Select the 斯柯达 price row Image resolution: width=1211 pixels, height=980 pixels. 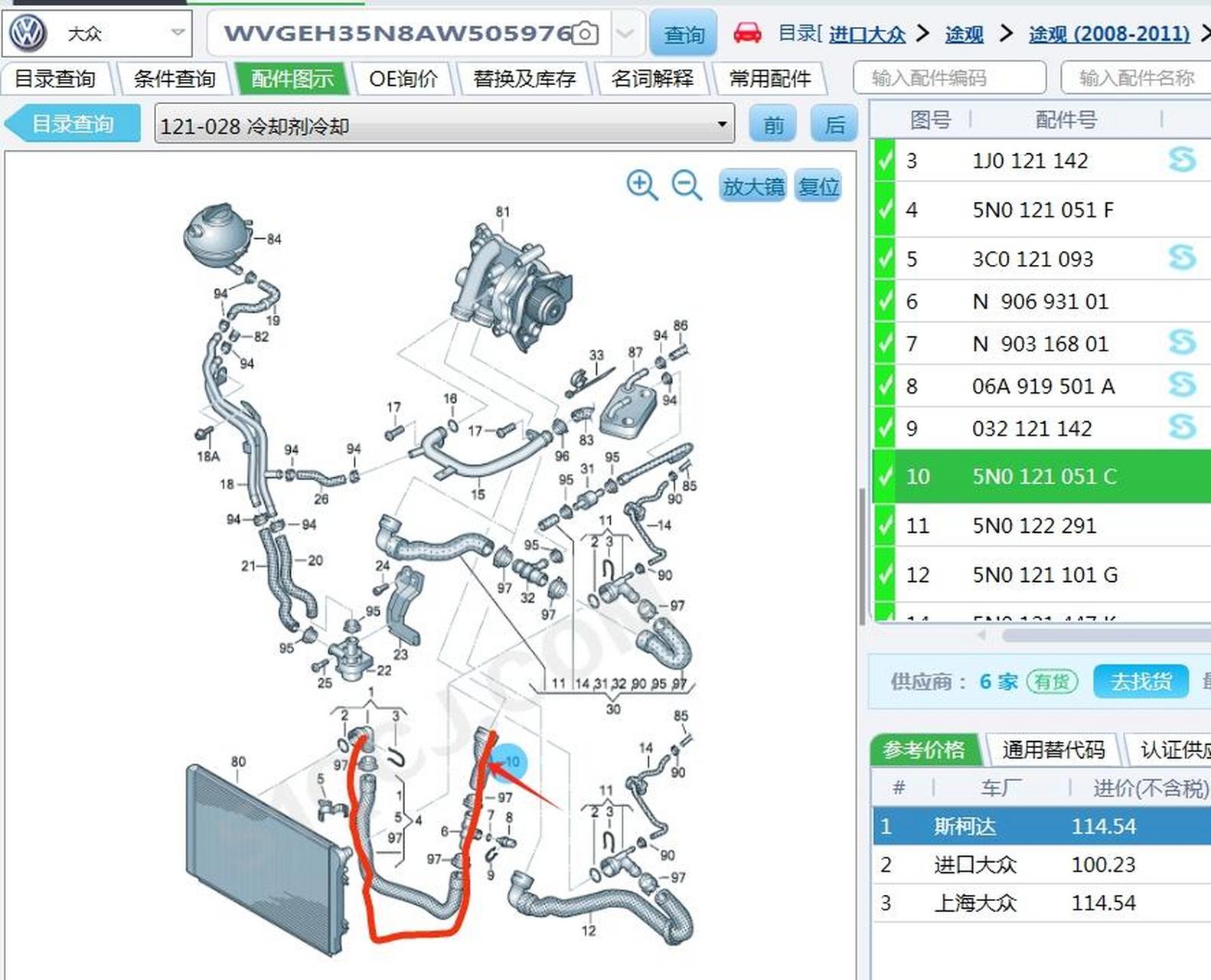click(1042, 826)
